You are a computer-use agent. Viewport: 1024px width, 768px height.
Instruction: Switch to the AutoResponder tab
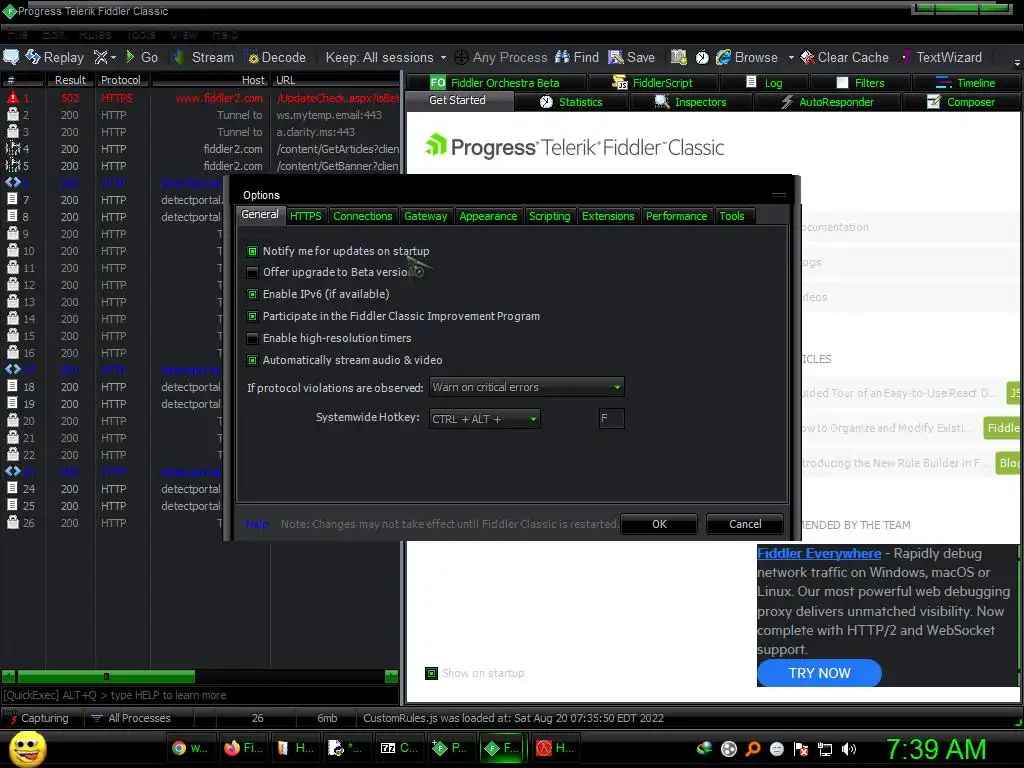point(827,102)
